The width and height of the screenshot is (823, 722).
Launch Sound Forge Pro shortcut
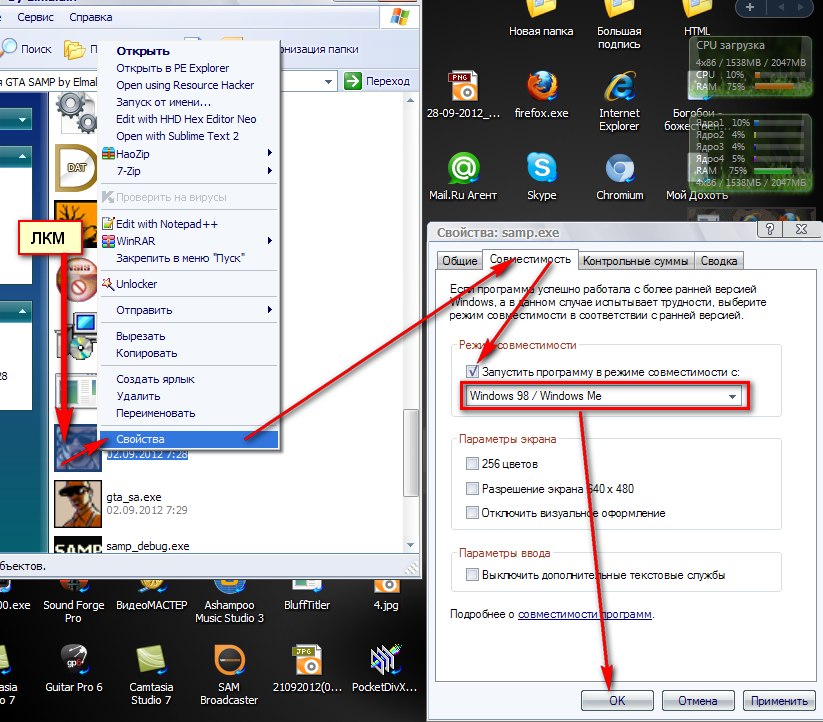click(x=73, y=587)
